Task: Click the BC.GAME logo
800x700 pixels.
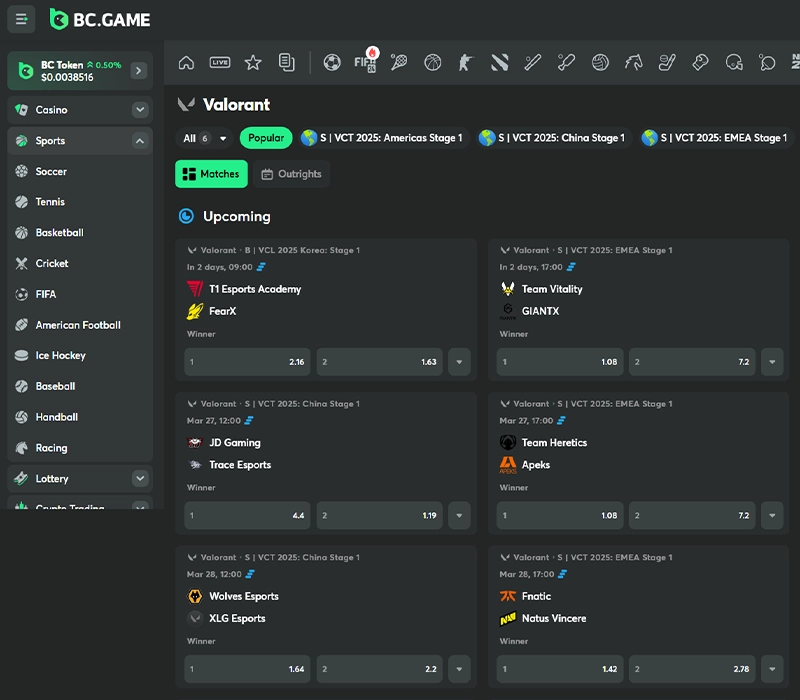Action: (100, 19)
